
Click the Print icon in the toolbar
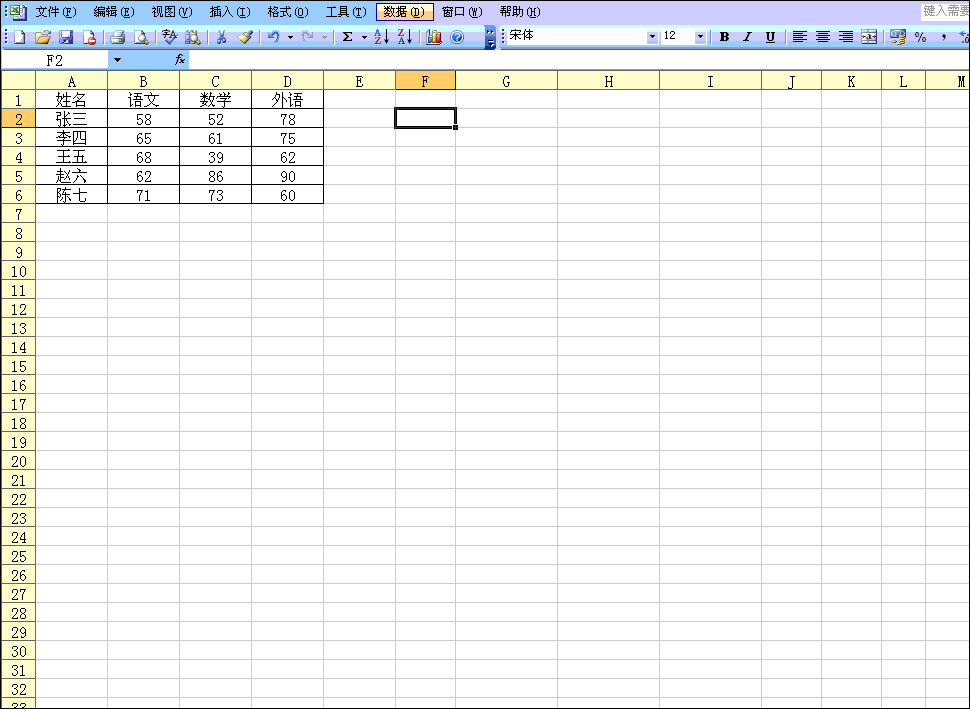[117, 37]
